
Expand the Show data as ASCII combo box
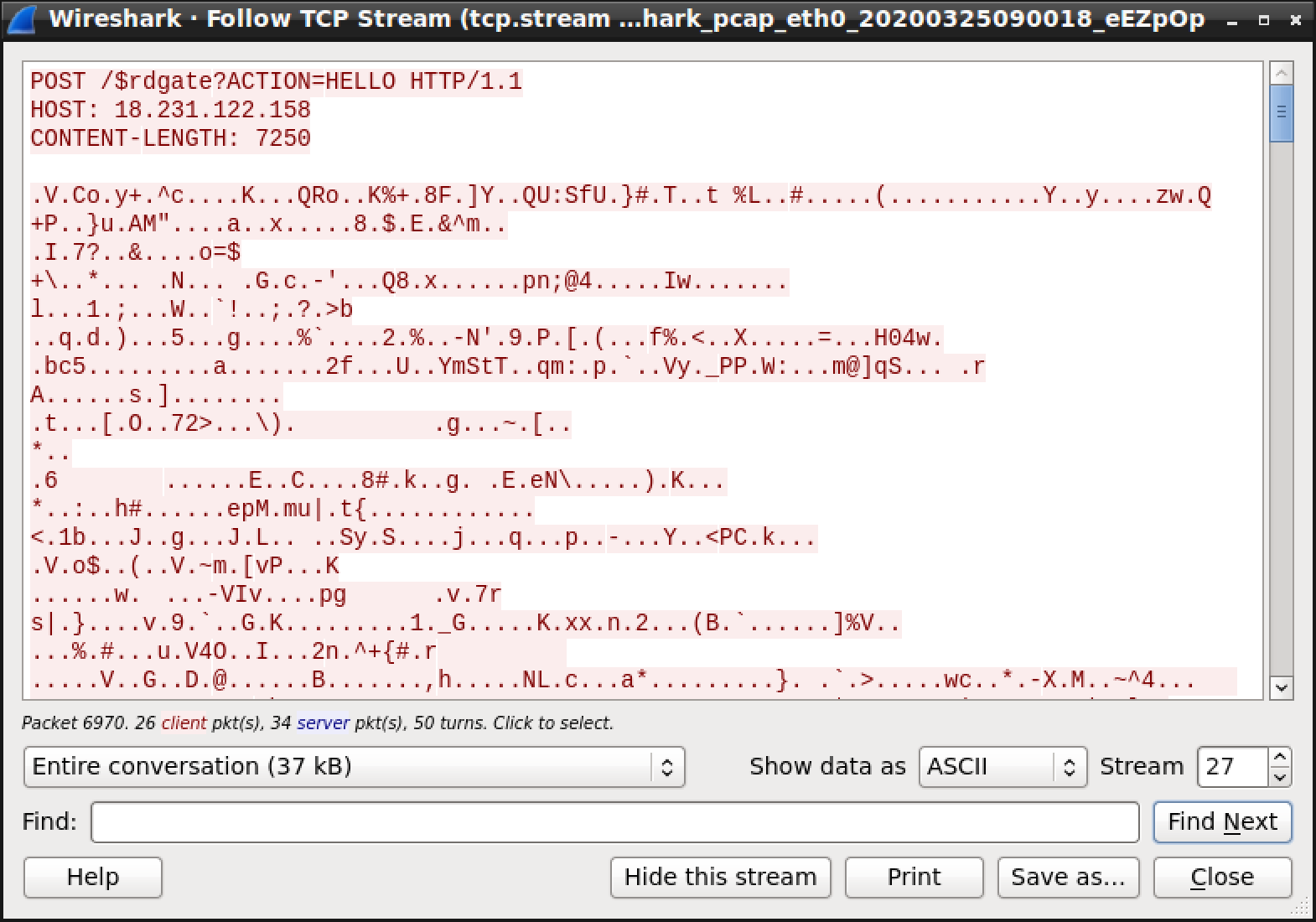point(1003,767)
